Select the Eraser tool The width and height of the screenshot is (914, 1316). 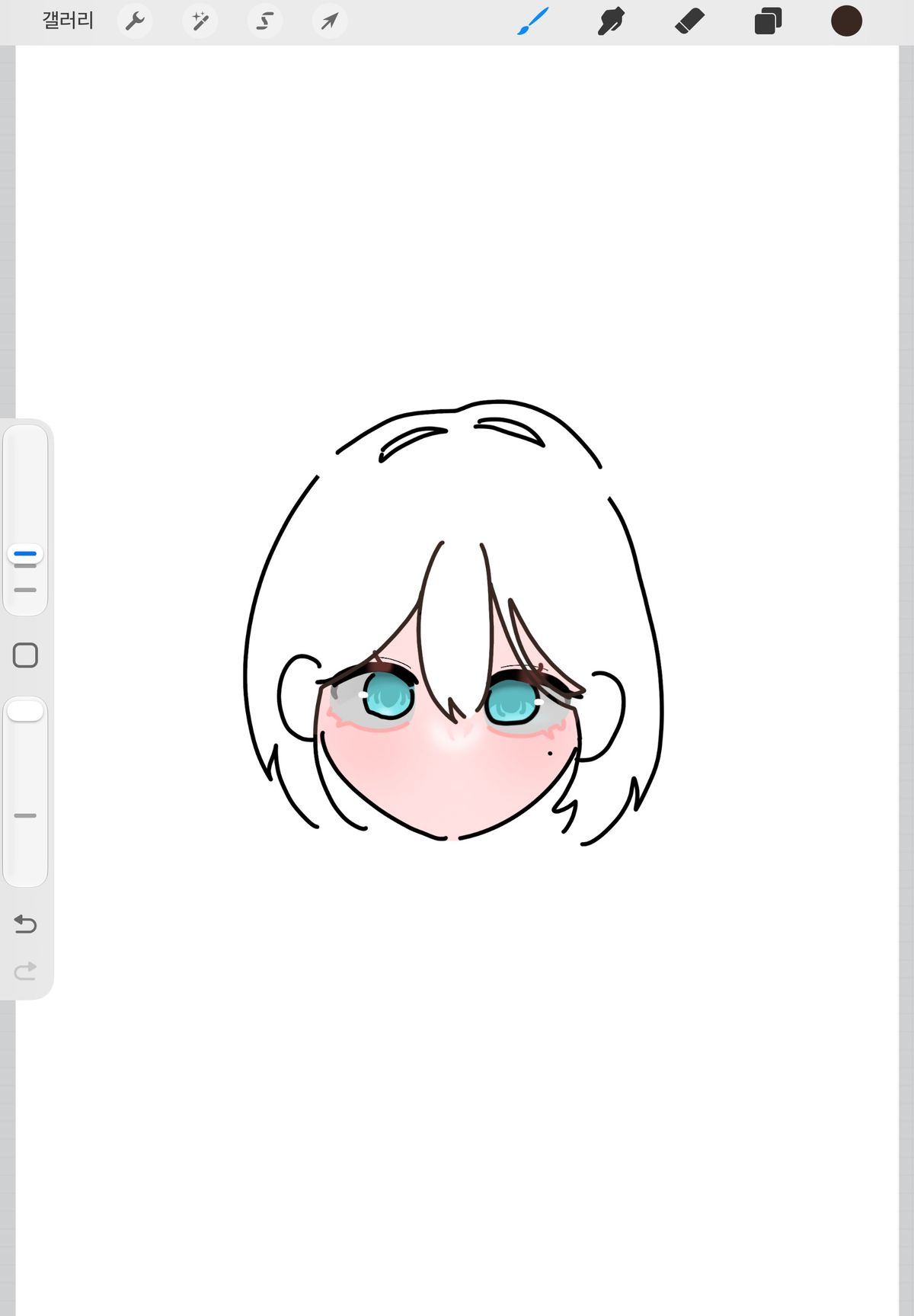(690, 21)
